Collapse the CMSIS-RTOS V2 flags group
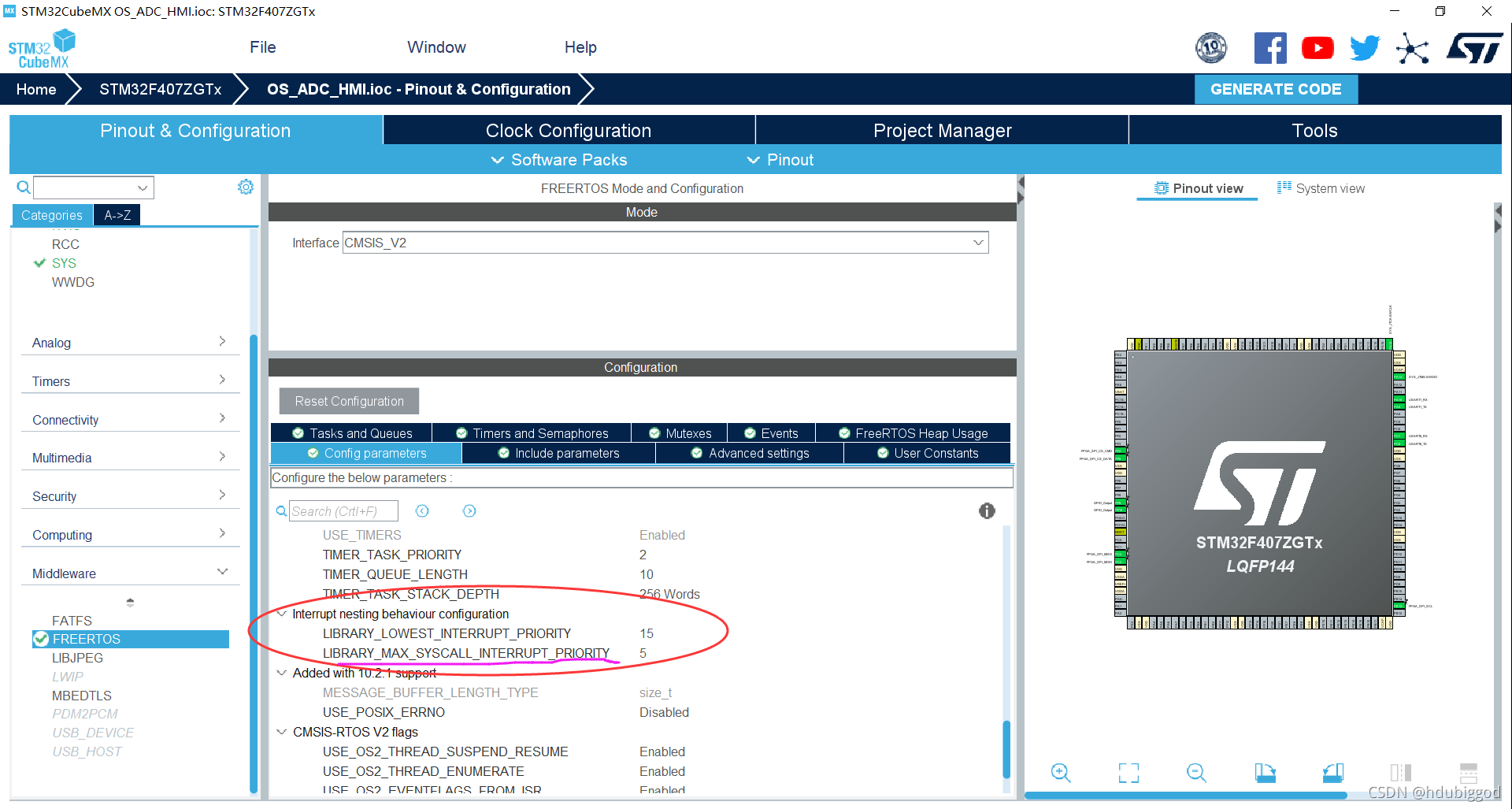This screenshot has width=1512, height=809. pos(281,732)
